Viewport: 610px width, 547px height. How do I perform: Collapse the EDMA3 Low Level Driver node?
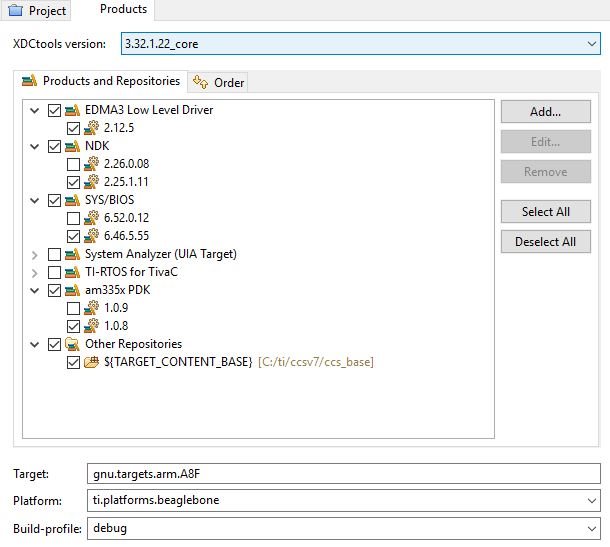click(x=35, y=111)
